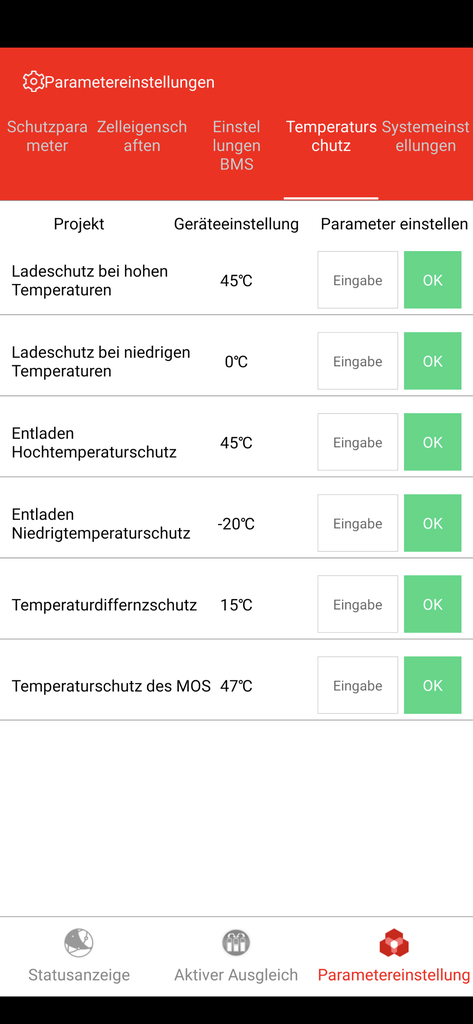Focus Eingabe field for Entladen Hochtemperaturschutz
473x1024 pixels.
click(x=357, y=442)
